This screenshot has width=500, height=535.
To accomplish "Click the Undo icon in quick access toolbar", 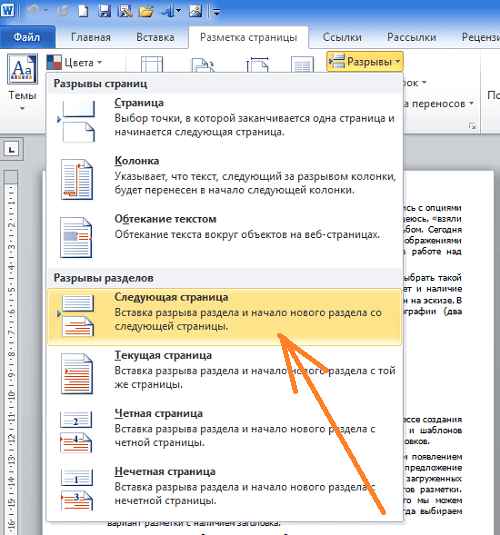I will tap(32, 11).
